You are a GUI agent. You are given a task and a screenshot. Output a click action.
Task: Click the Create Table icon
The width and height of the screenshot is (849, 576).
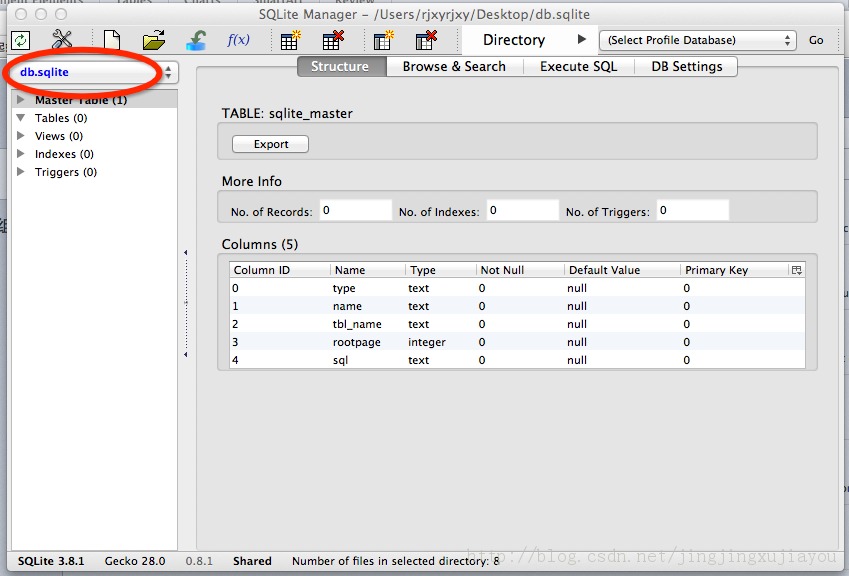pos(290,40)
